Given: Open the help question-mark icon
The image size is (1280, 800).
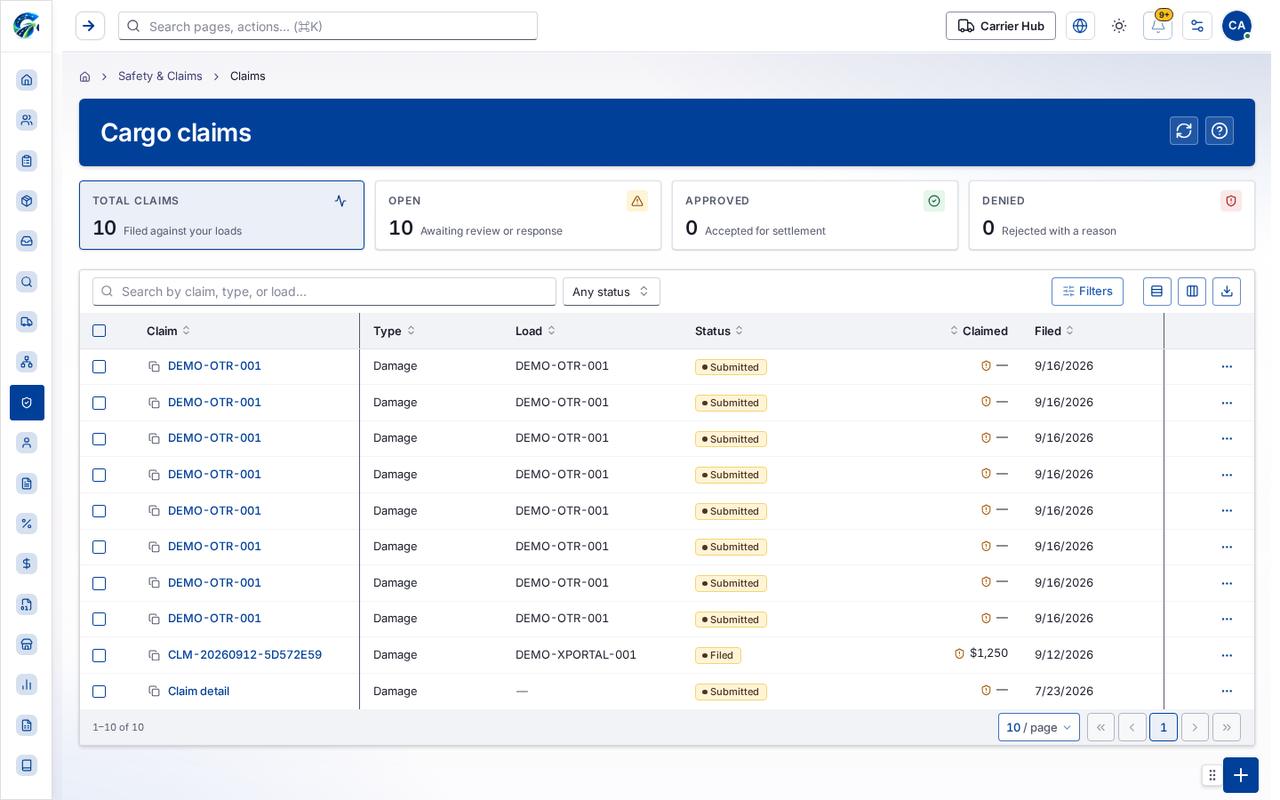Looking at the screenshot, I should tap(1220, 131).
